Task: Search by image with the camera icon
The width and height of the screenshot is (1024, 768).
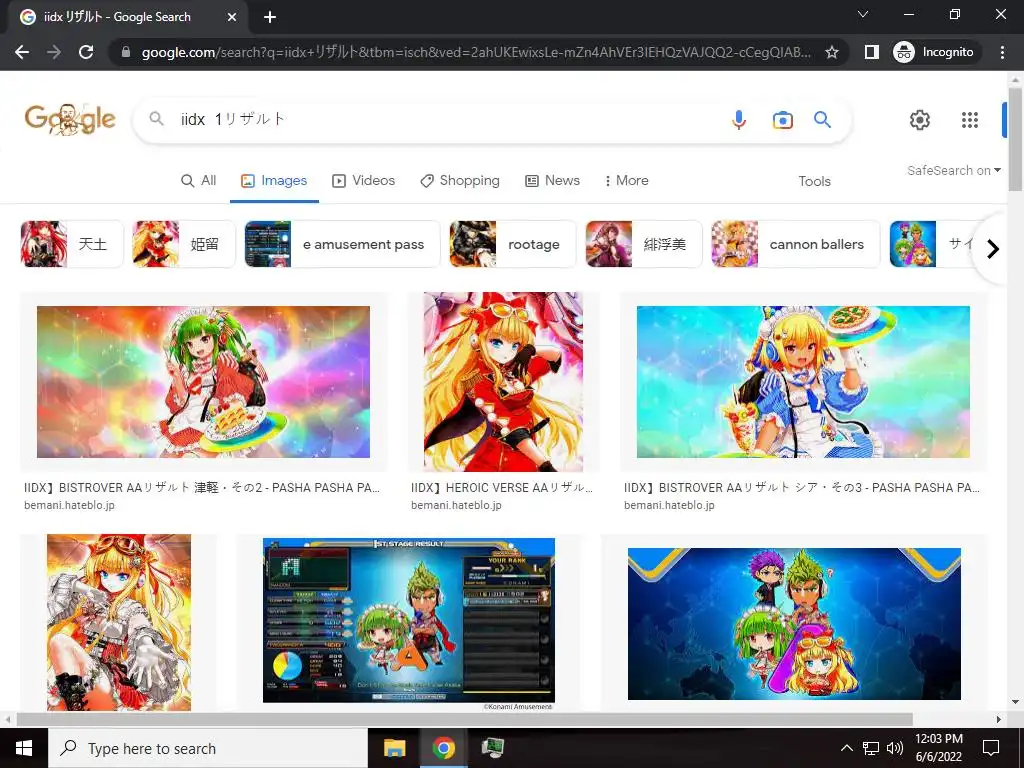Action: pos(782,120)
